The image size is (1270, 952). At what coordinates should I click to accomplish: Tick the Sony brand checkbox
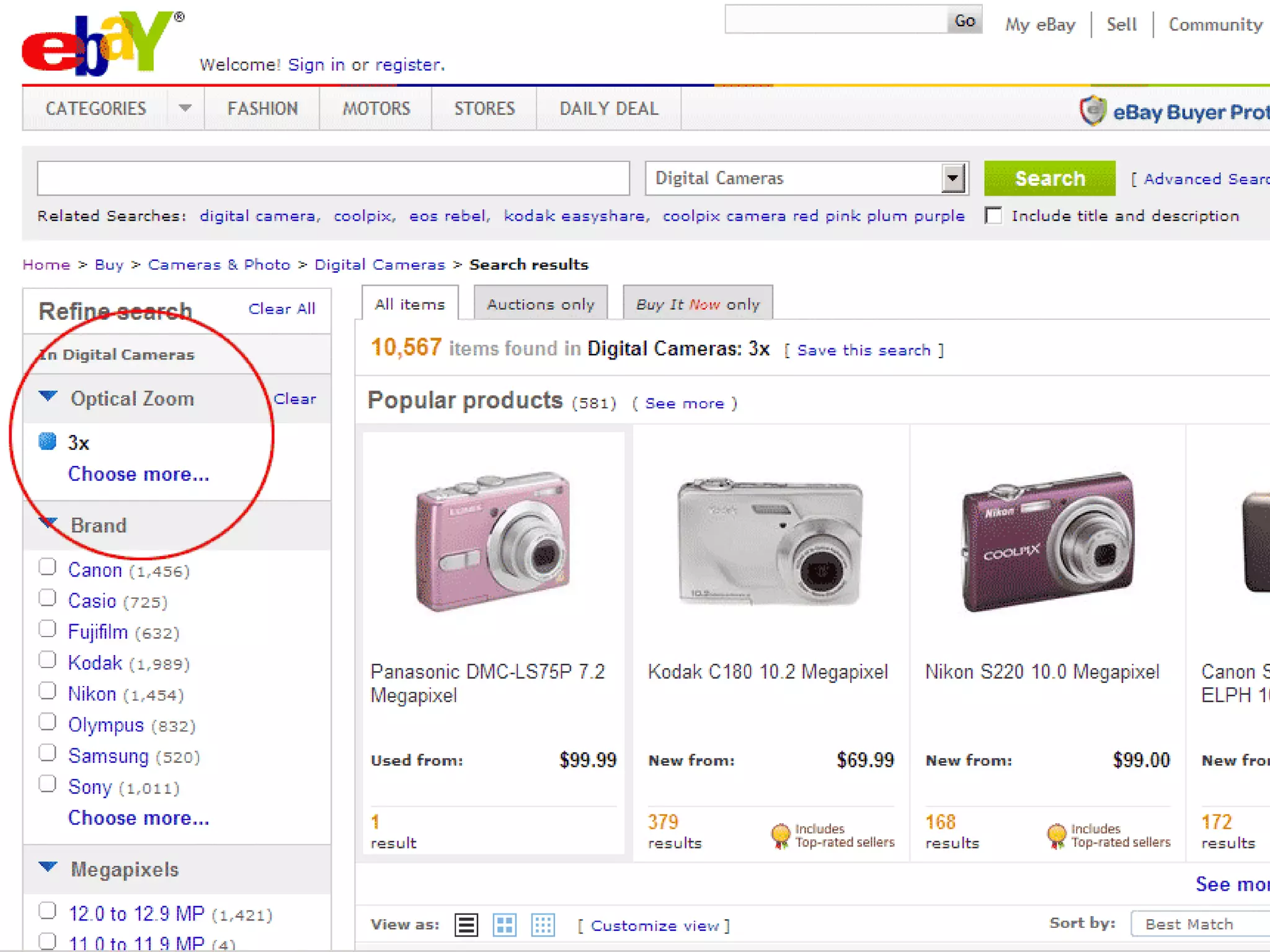(x=48, y=784)
